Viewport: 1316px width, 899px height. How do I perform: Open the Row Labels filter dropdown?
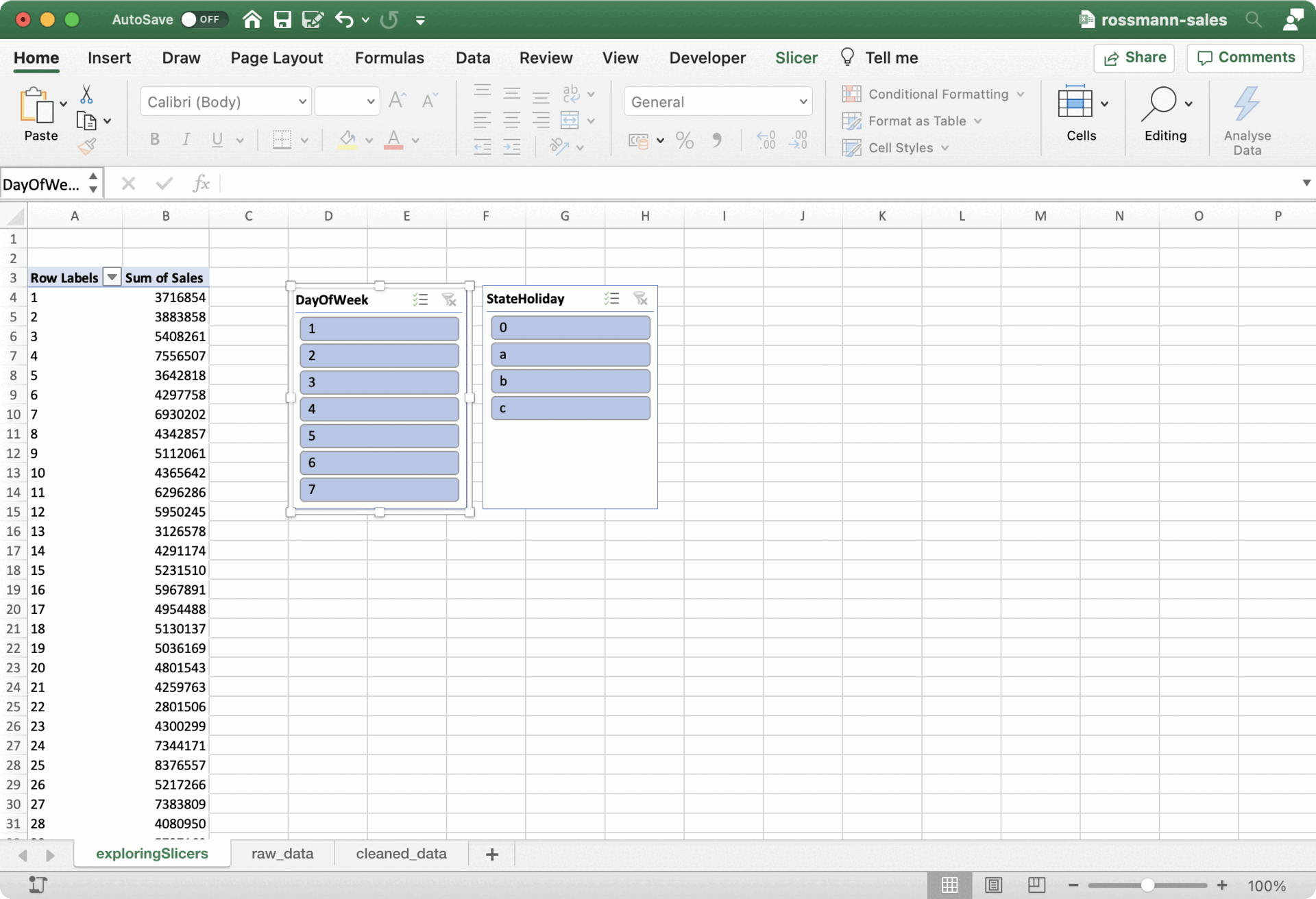(x=112, y=278)
